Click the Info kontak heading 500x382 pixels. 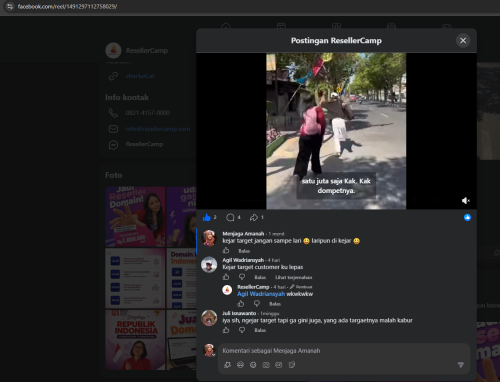127,97
